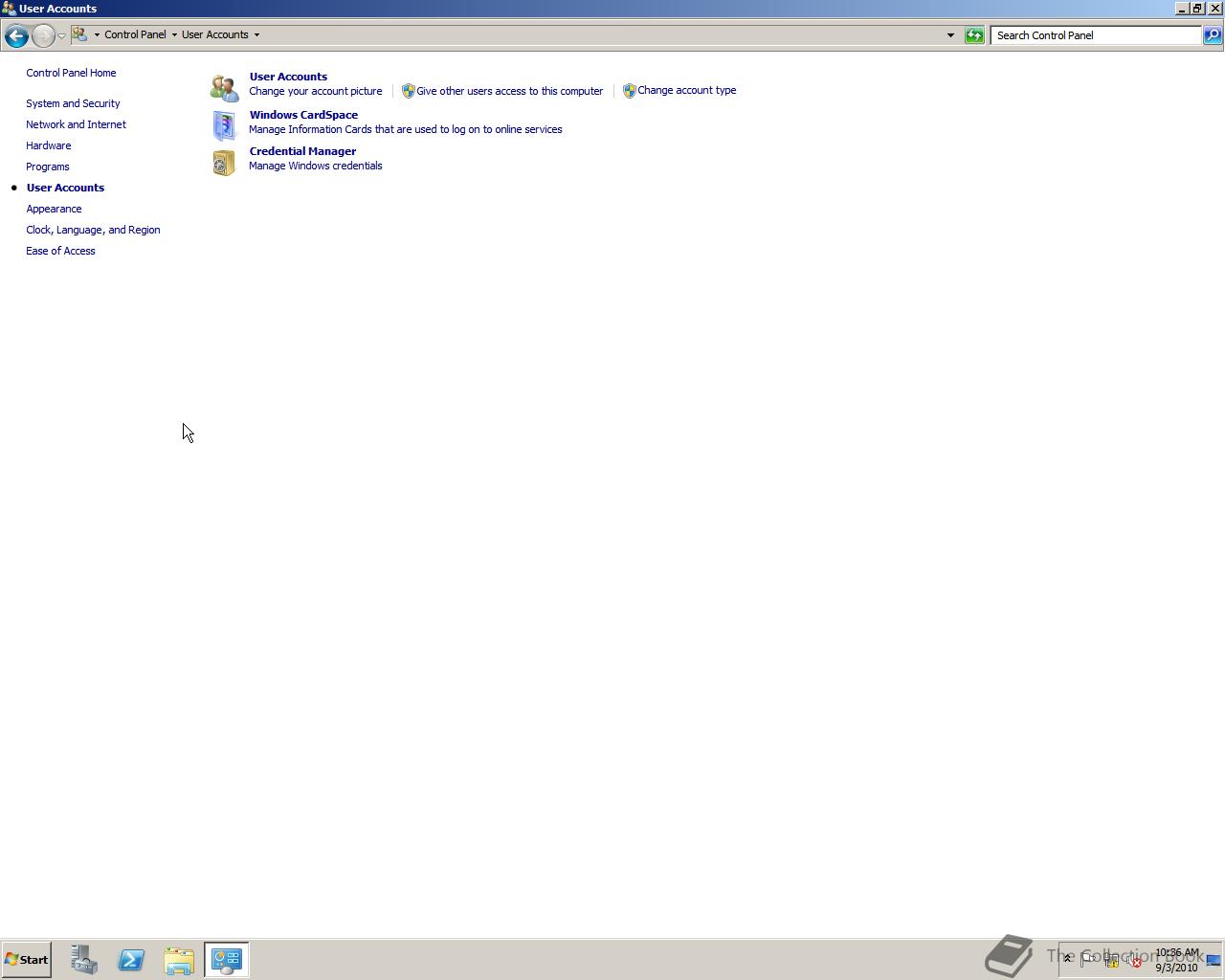Click shield icon beside Change account type

pyautogui.click(x=629, y=91)
